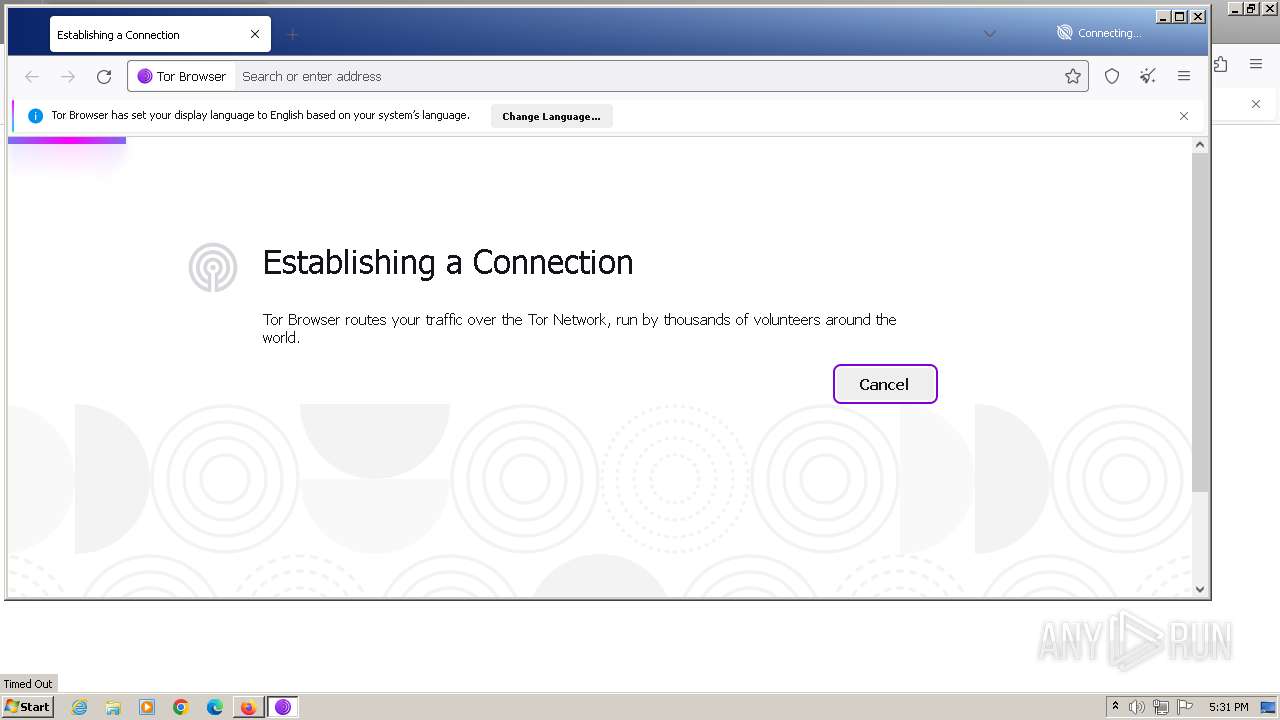Show hidden system tray icons
1280x720 pixels.
click(1115, 706)
